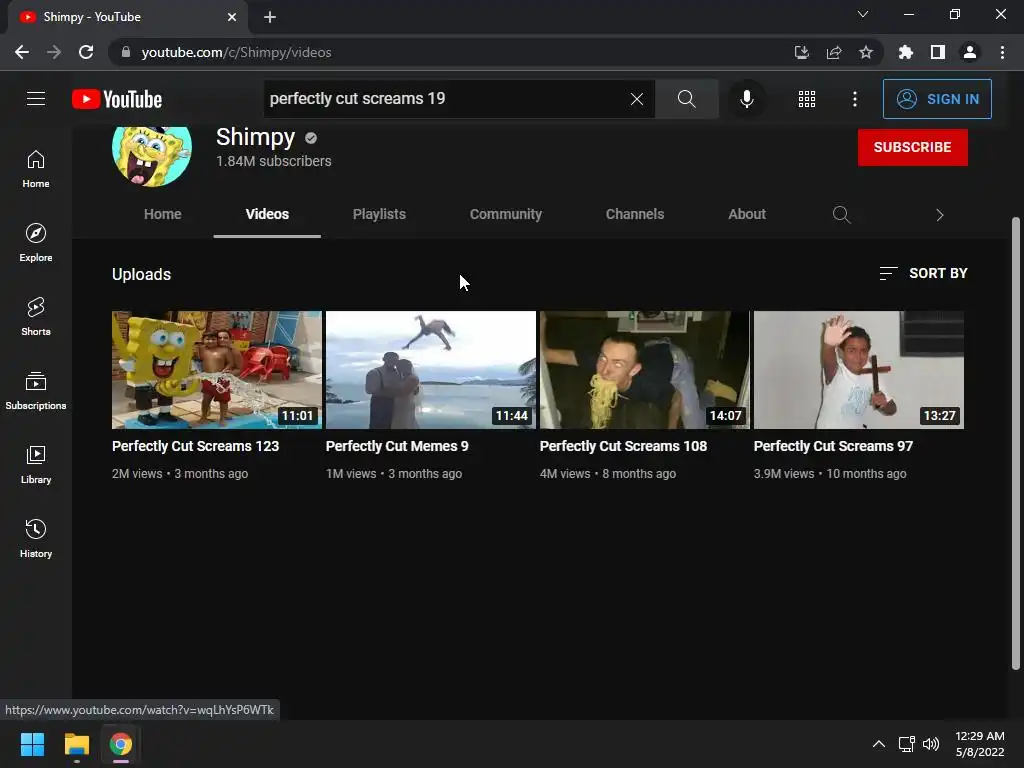Click the man holding cross thumbnail
The height and width of the screenshot is (768, 1024).
click(x=858, y=370)
